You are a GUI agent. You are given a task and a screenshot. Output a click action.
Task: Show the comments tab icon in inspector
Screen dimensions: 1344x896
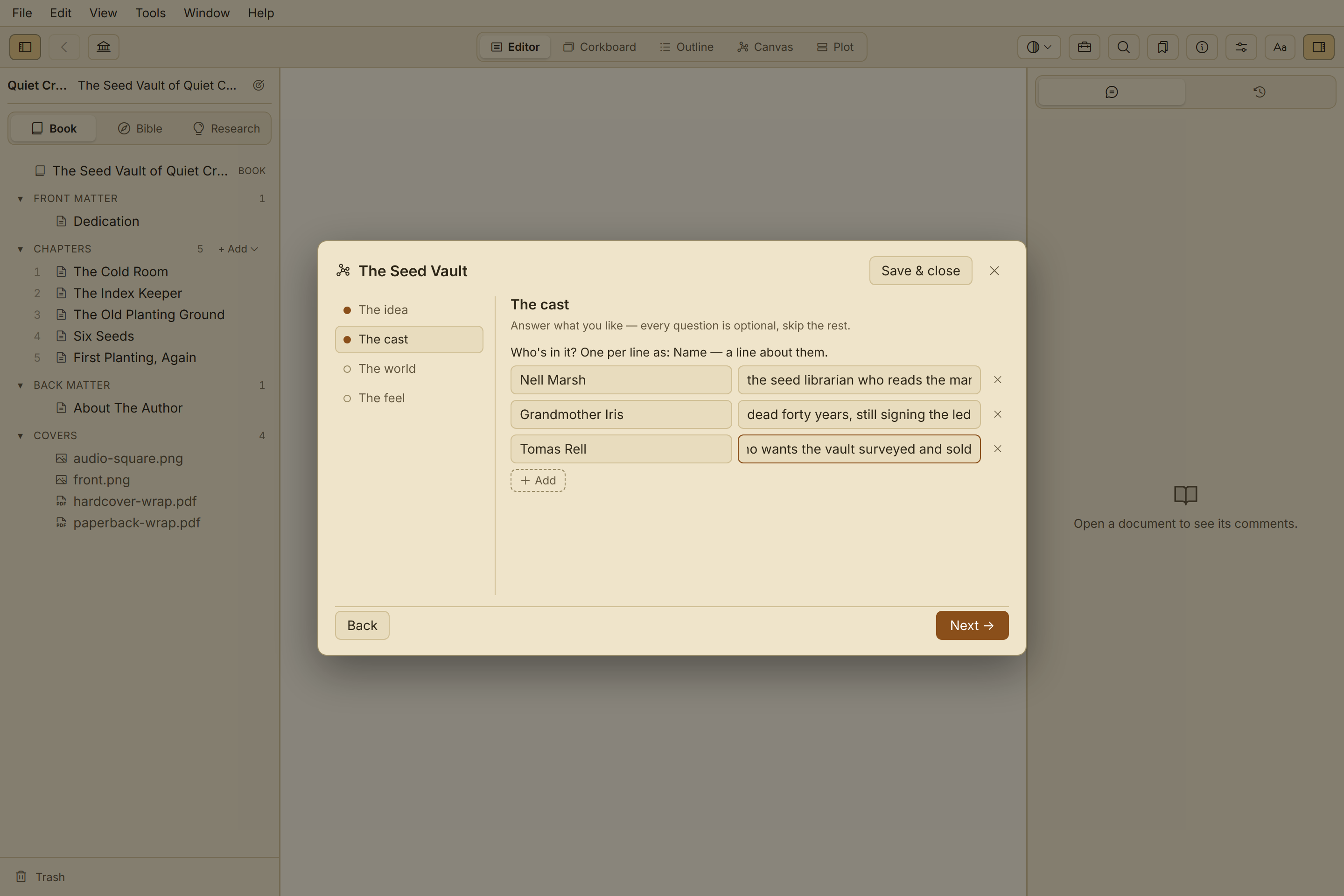1112,92
